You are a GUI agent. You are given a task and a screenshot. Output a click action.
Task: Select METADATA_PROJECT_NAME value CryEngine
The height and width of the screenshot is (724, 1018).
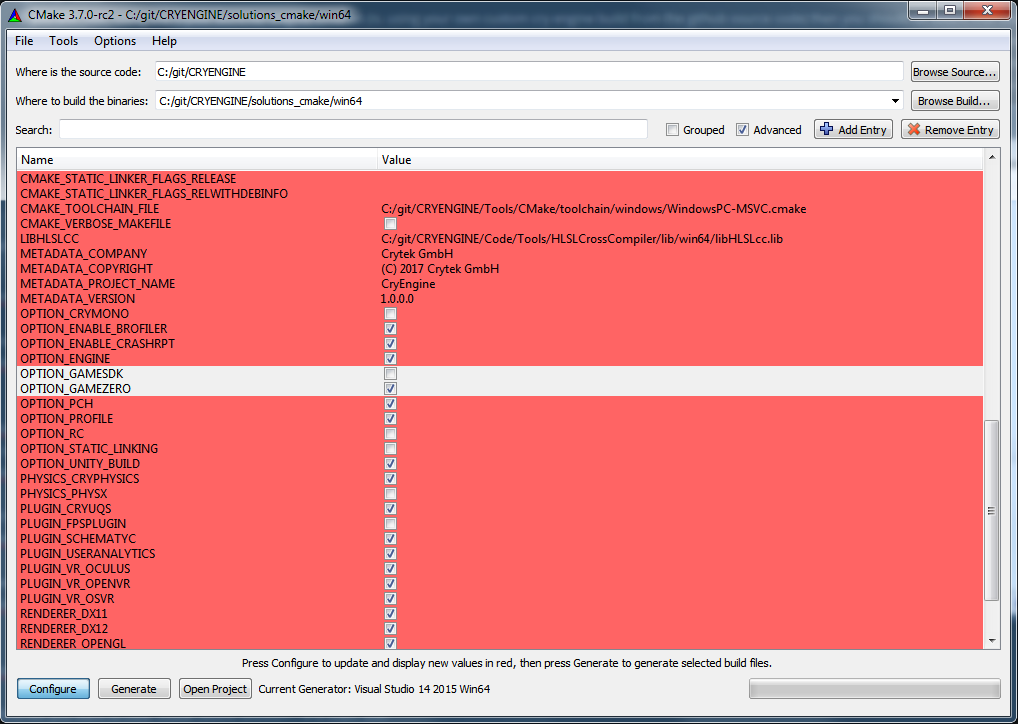(408, 284)
